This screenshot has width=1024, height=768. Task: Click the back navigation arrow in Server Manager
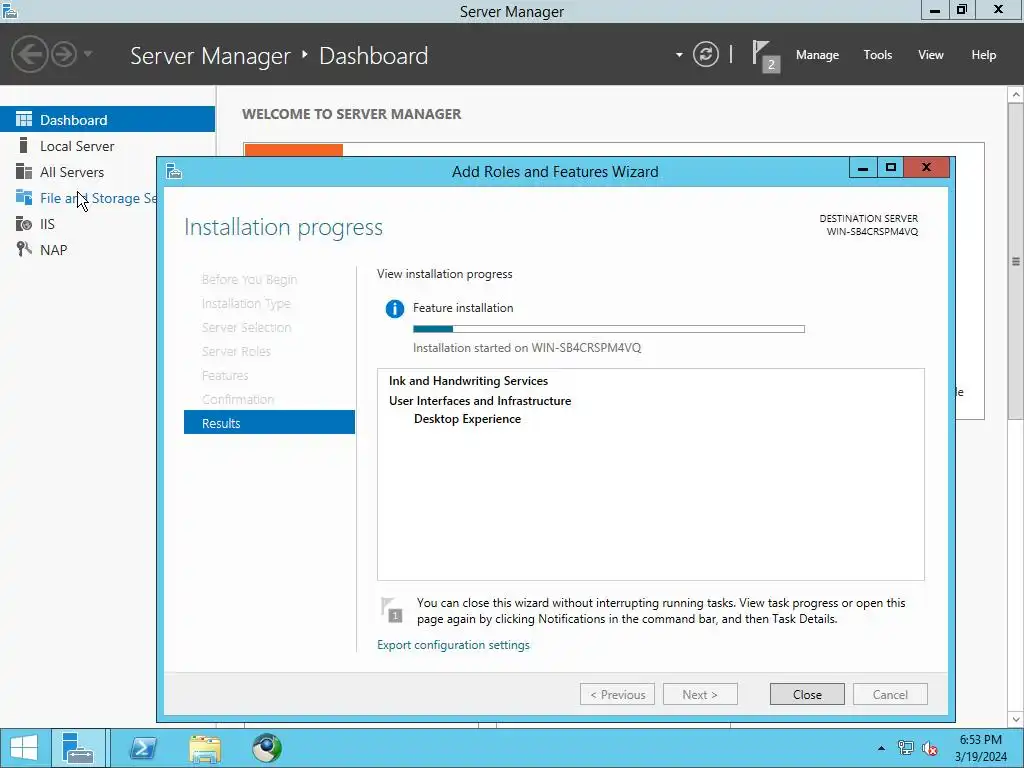coord(29,54)
